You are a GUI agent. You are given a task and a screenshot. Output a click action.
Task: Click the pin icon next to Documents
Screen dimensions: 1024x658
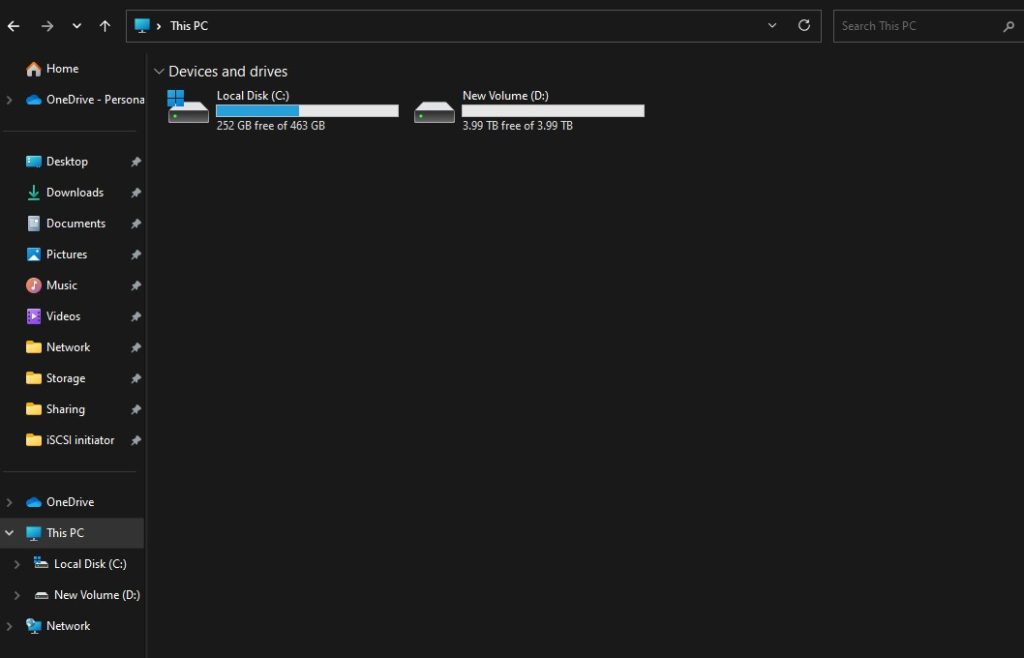(135, 224)
